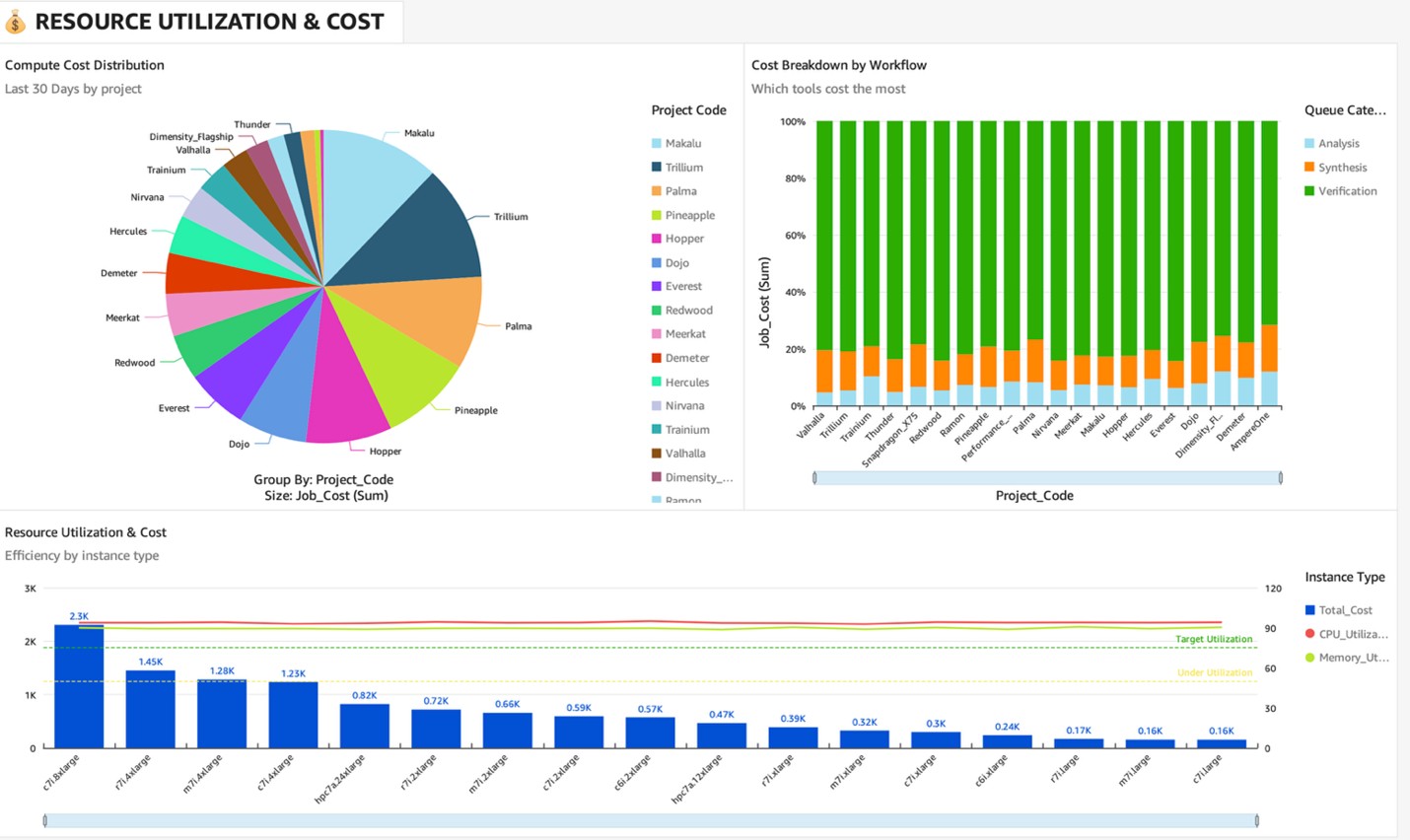Grab left handle of Project_Code range slider
Screen dimensions: 1410x840
pos(814,478)
